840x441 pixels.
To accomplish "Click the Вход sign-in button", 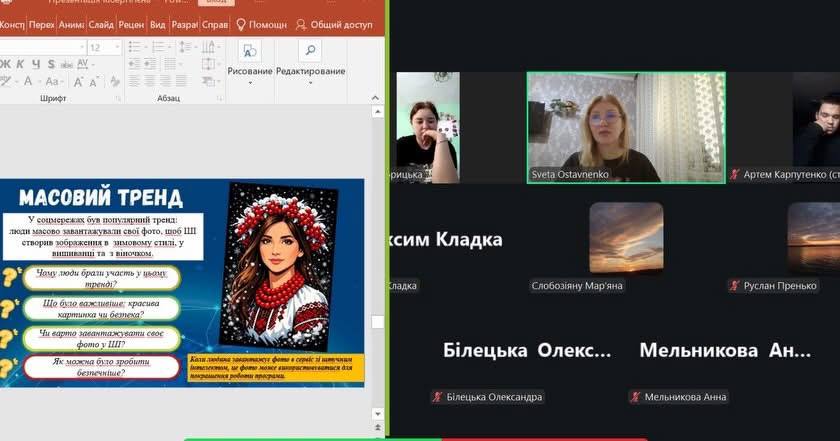I will pos(217,3).
